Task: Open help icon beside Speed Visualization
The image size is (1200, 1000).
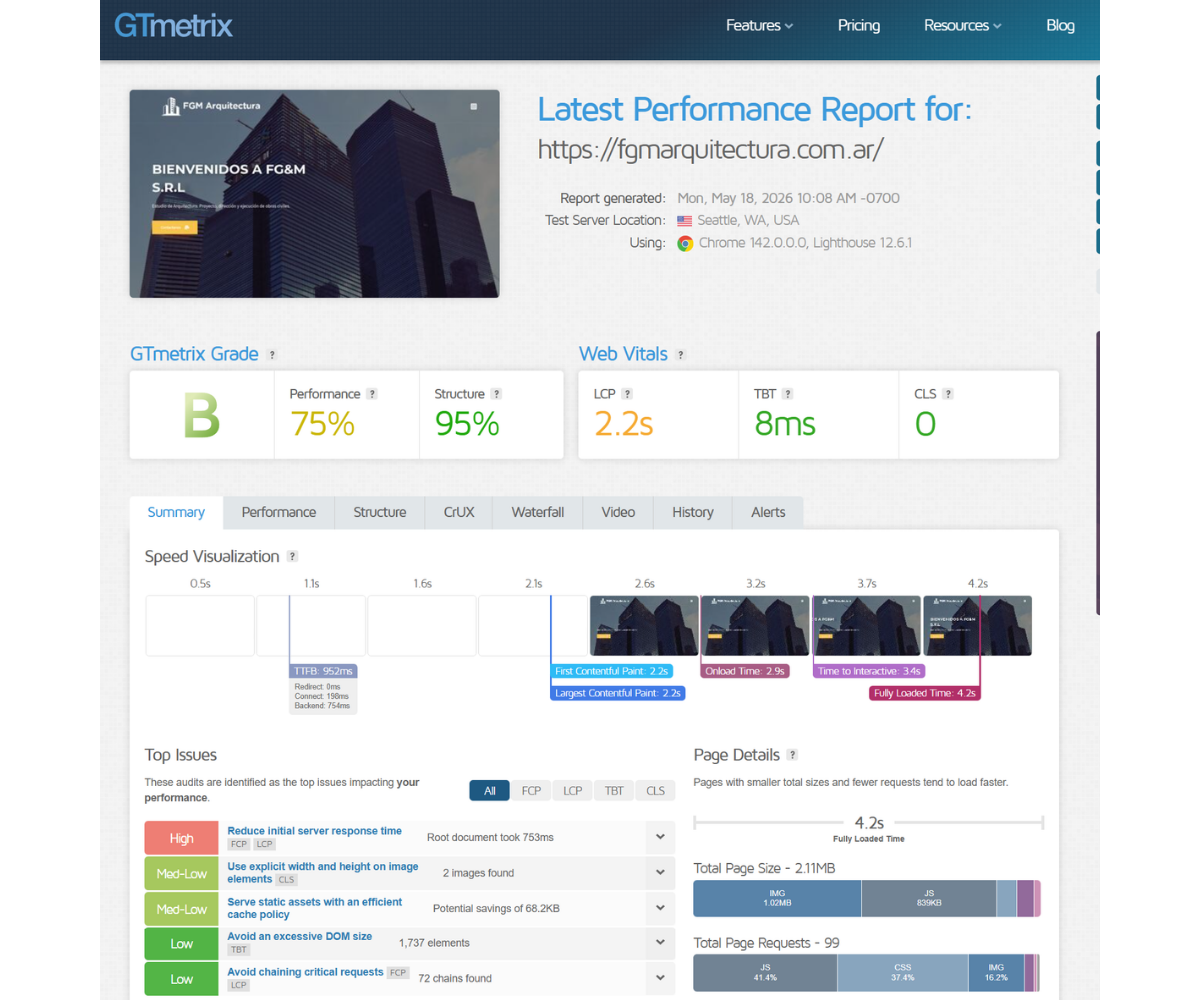Action: point(292,557)
